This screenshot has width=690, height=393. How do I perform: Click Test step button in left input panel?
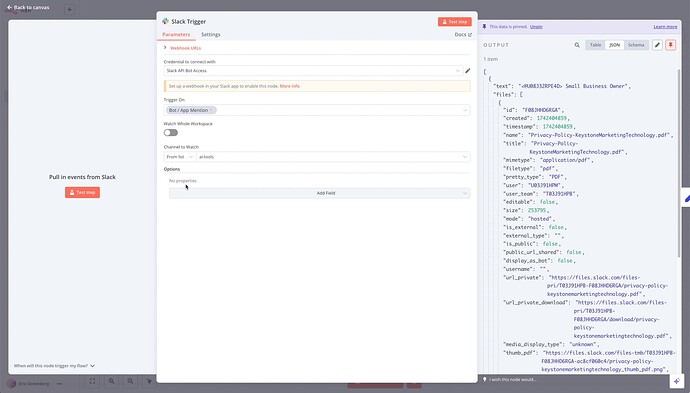click(x=82, y=192)
